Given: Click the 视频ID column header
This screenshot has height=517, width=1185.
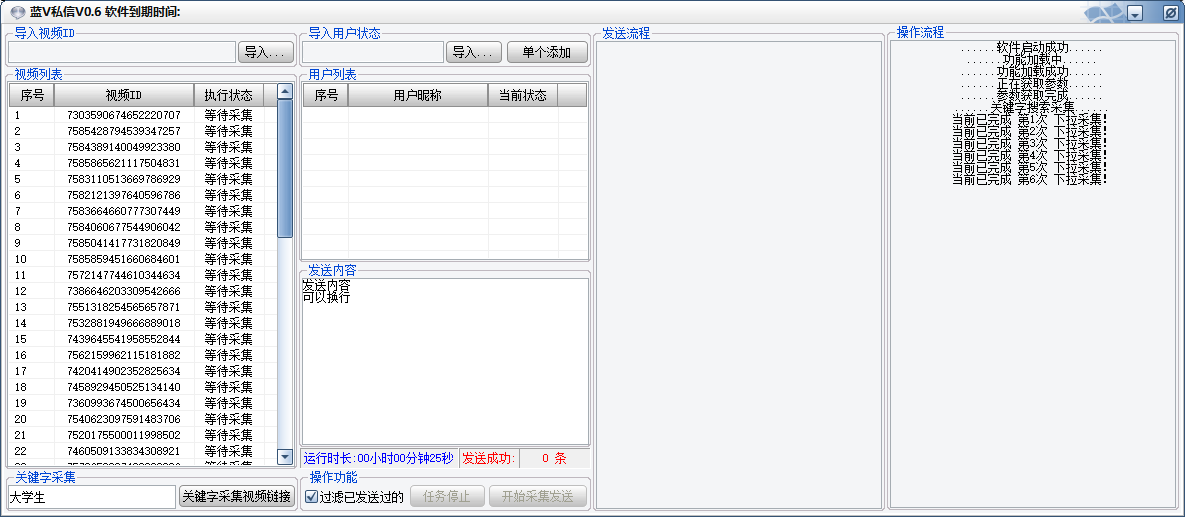Looking at the screenshot, I should (x=124, y=95).
